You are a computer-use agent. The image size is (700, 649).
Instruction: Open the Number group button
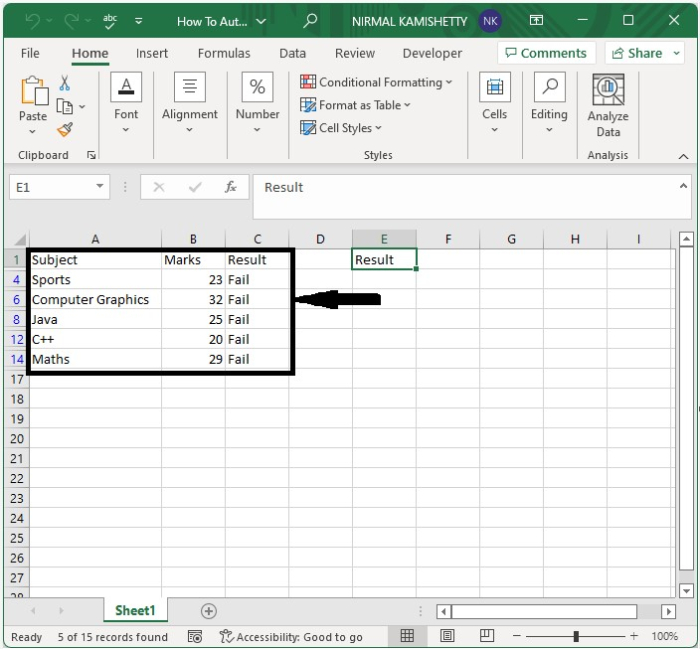pyautogui.click(x=257, y=103)
